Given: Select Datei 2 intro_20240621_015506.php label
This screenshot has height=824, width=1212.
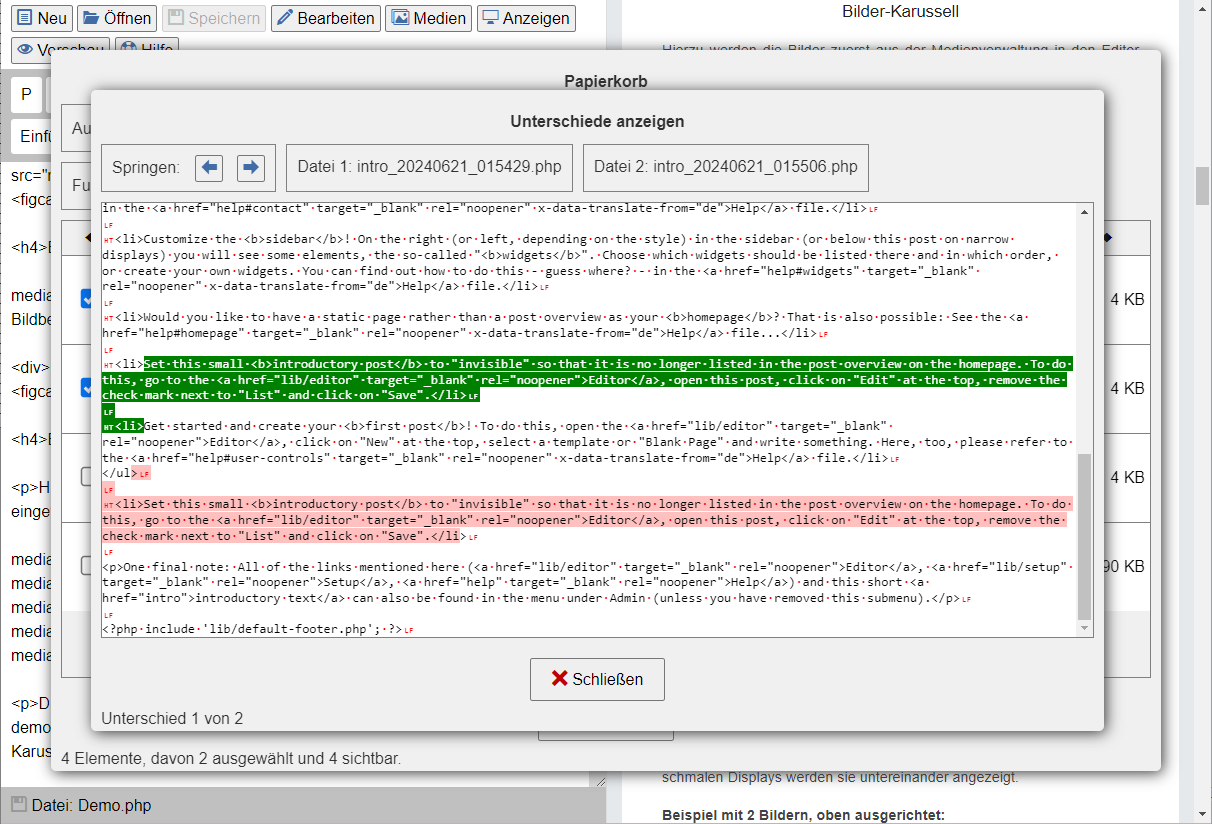Looking at the screenshot, I should click(x=725, y=167).
